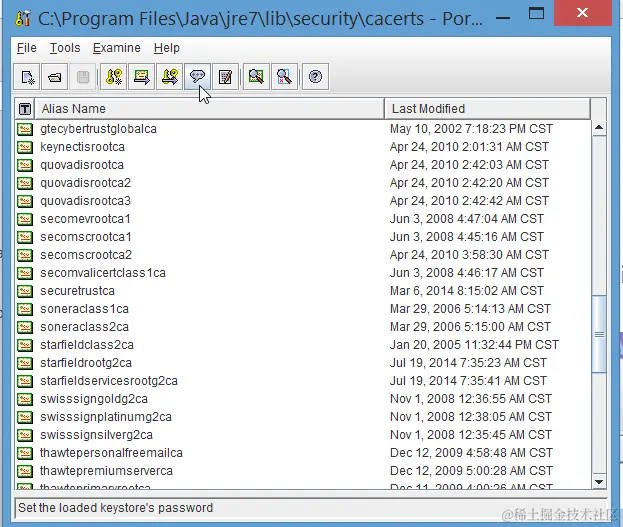This screenshot has height=527, width=623.
Task: Open the Examine menu
Action: tap(116, 48)
